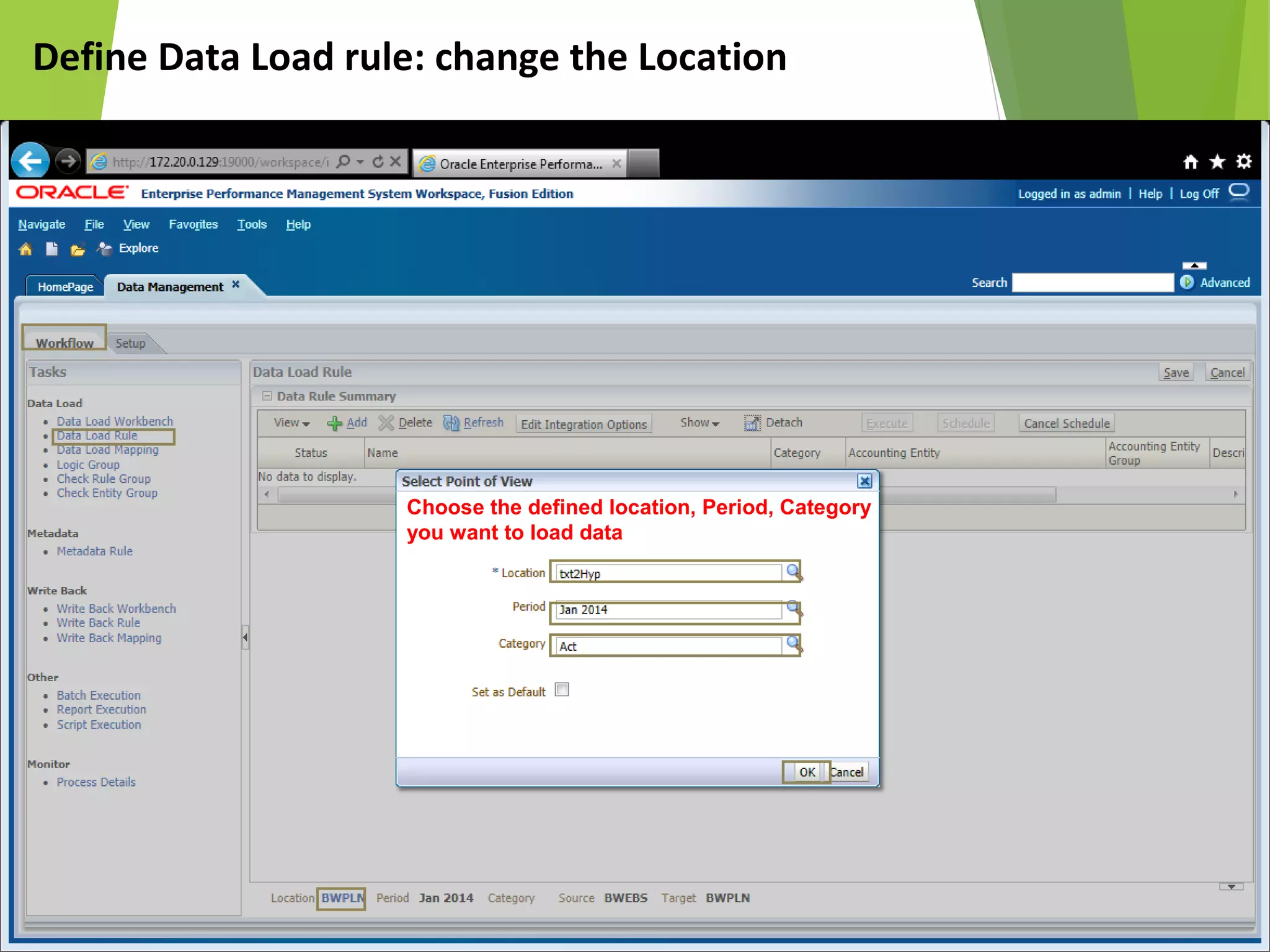This screenshot has height=952, width=1270.
Task: Click the Period search magnifier icon
Action: (793, 607)
